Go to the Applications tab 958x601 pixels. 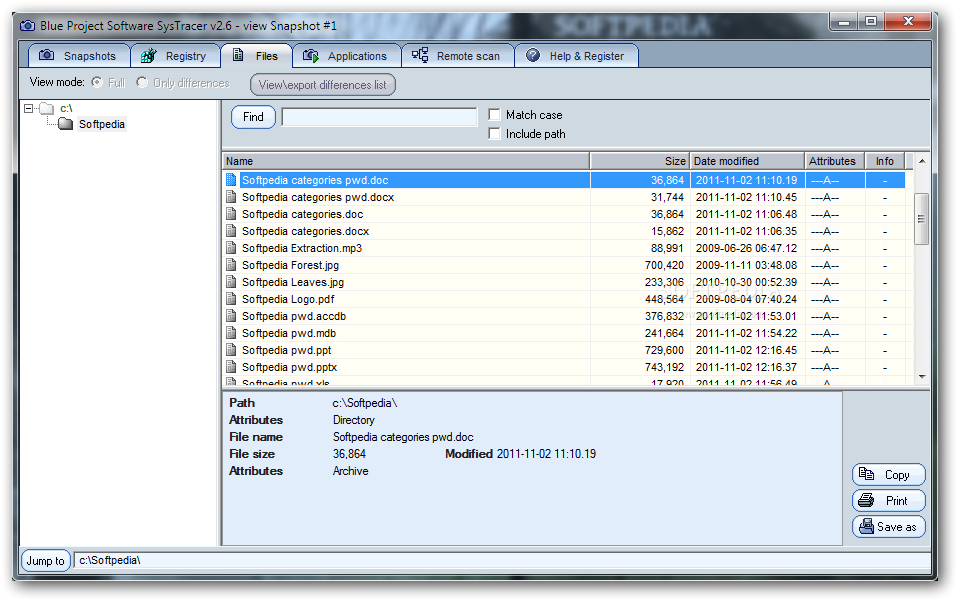(x=346, y=56)
